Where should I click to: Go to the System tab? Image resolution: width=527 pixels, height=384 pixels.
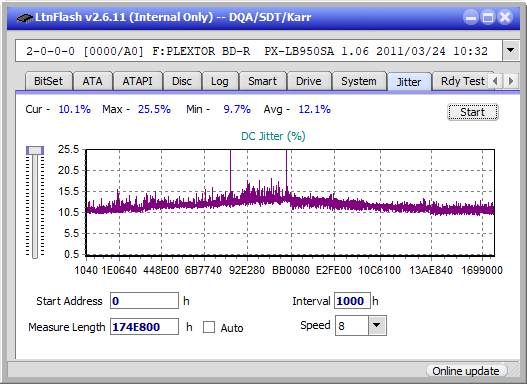pos(359,81)
